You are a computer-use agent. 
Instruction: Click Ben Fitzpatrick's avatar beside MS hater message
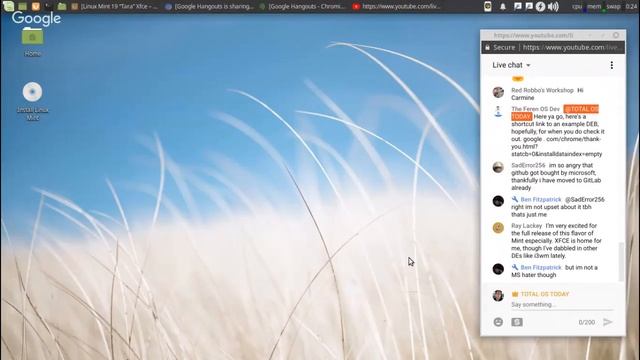coord(498,269)
